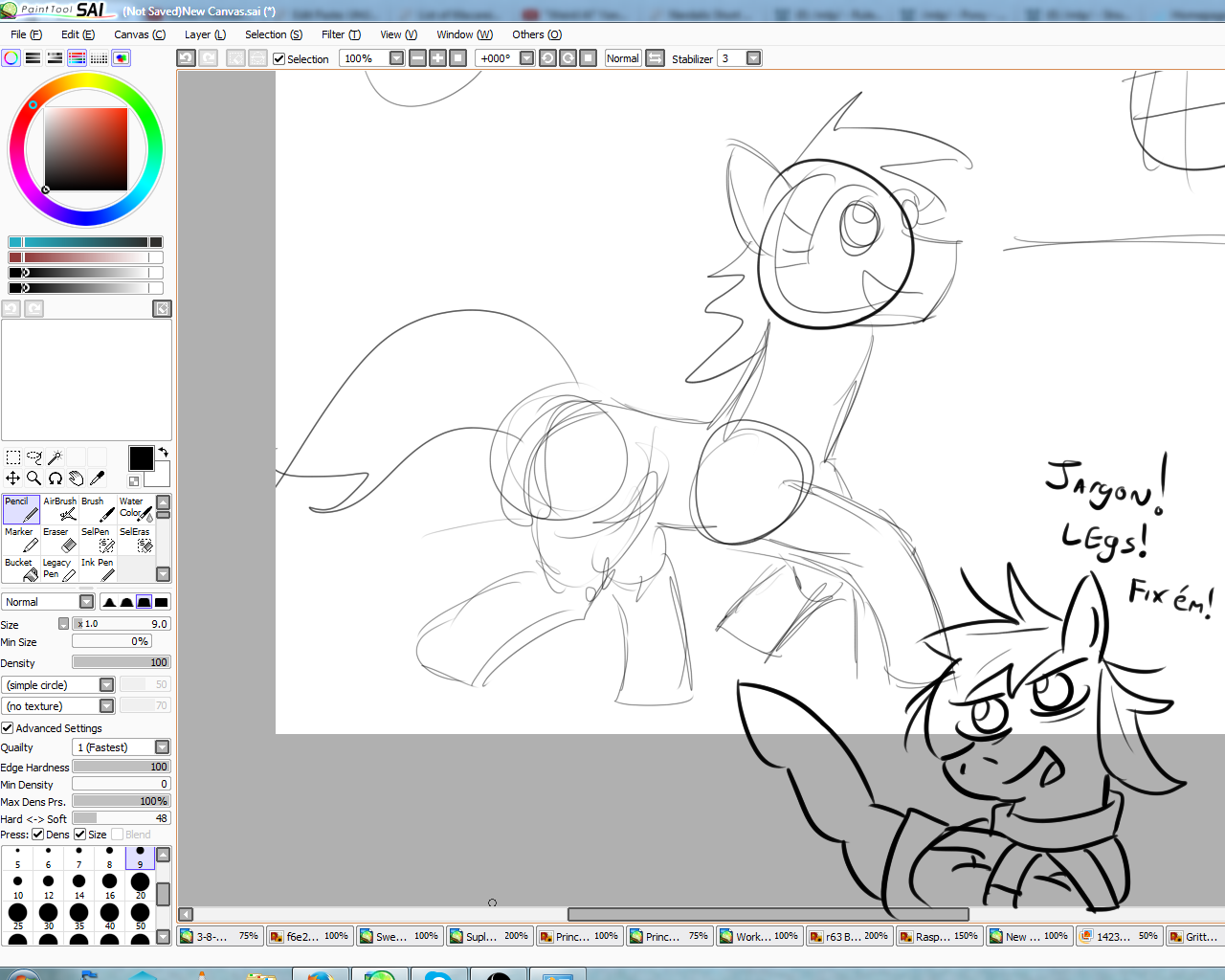Open brush size multiplier dropdown
This screenshot has height=980, width=1225.
click(x=63, y=624)
